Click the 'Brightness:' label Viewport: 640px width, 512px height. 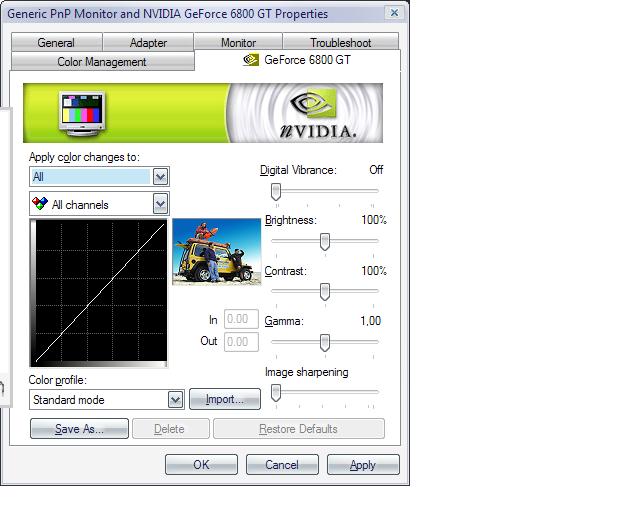(291, 220)
